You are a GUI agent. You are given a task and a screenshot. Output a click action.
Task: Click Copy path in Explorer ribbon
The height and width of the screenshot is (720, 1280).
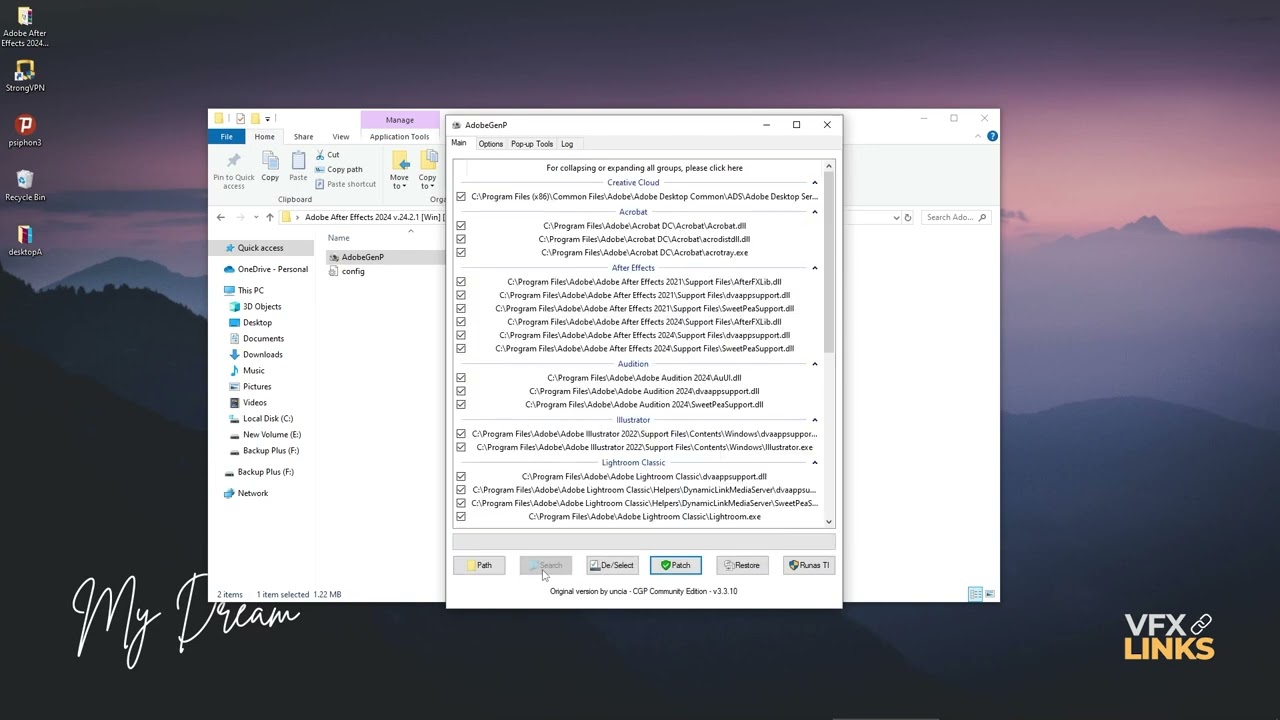340,169
